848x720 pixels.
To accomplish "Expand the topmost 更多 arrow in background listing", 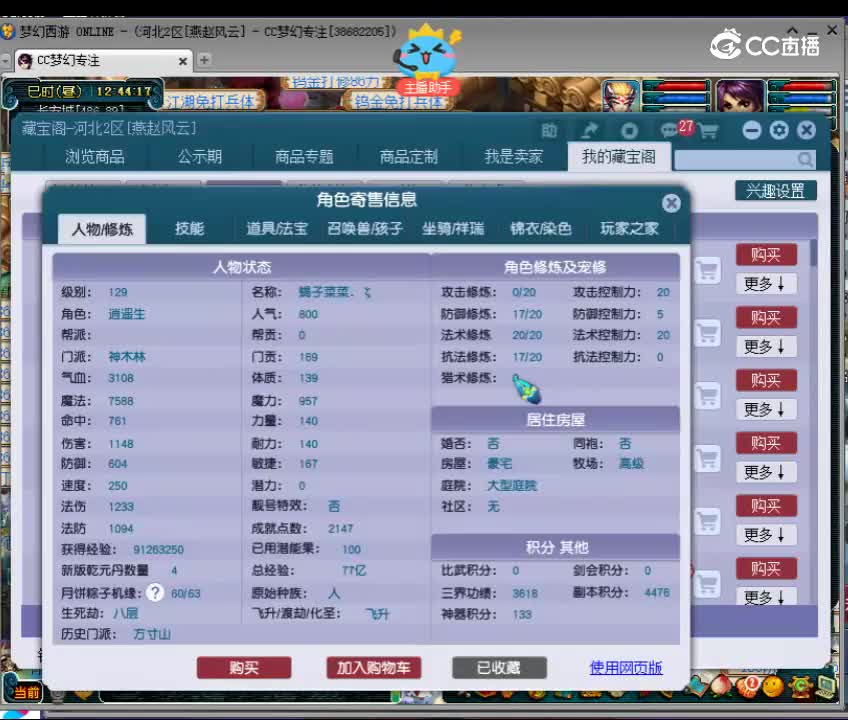I will 765,284.
